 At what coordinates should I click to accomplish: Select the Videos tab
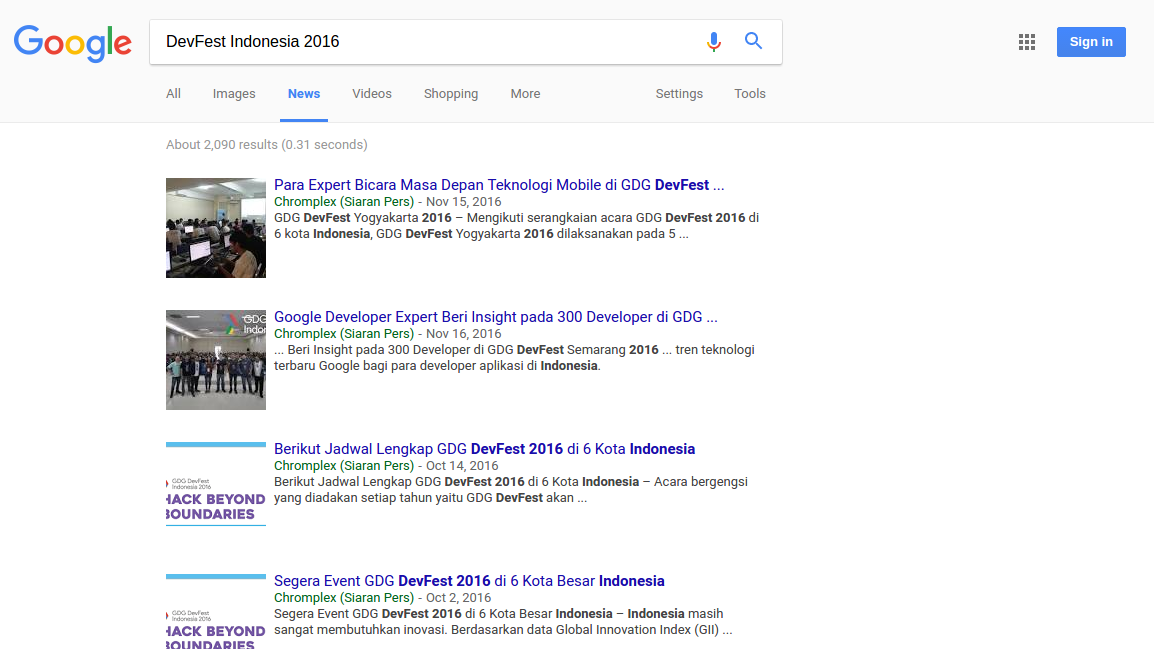click(x=372, y=94)
